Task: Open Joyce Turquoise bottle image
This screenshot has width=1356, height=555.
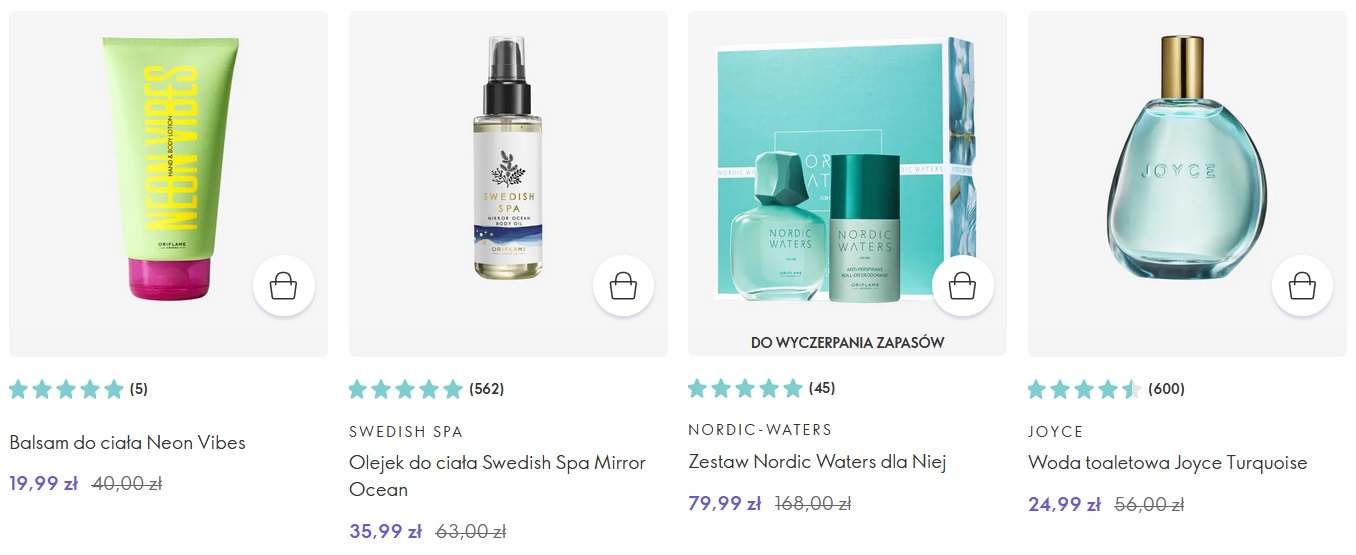Action: [1187, 184]
